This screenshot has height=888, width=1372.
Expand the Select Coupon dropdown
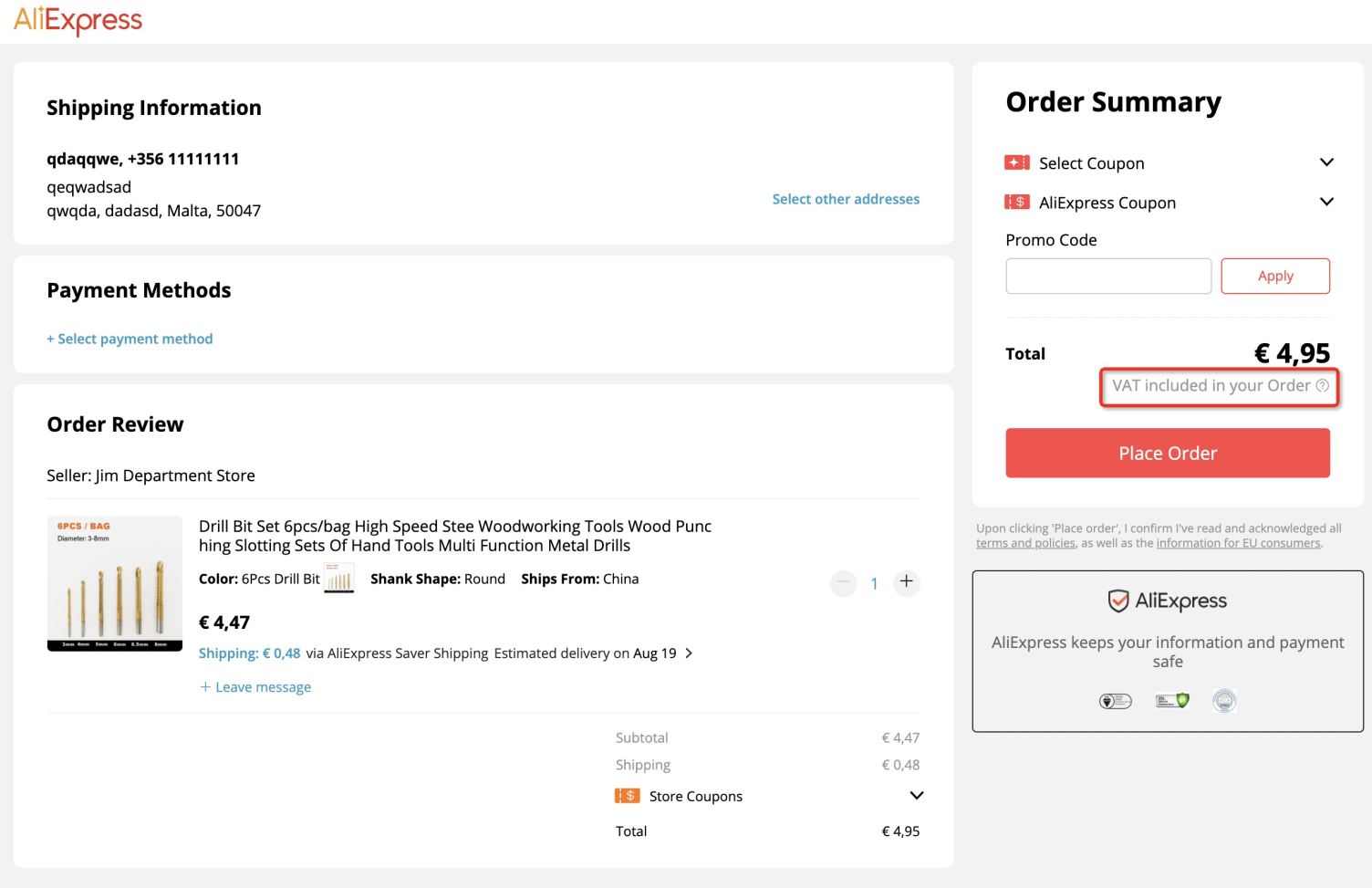(1326, 162)
